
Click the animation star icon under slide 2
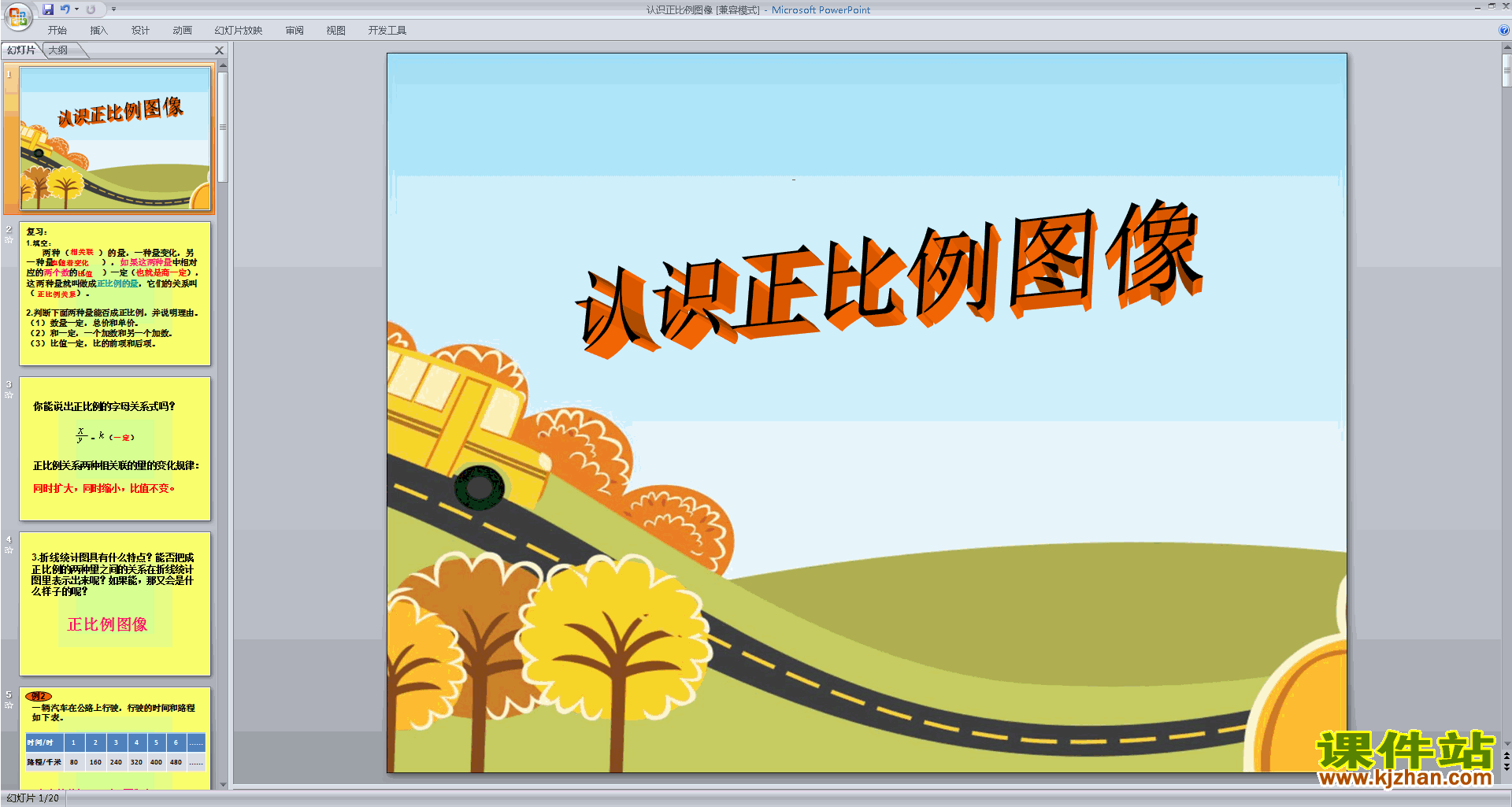[9, 240]
